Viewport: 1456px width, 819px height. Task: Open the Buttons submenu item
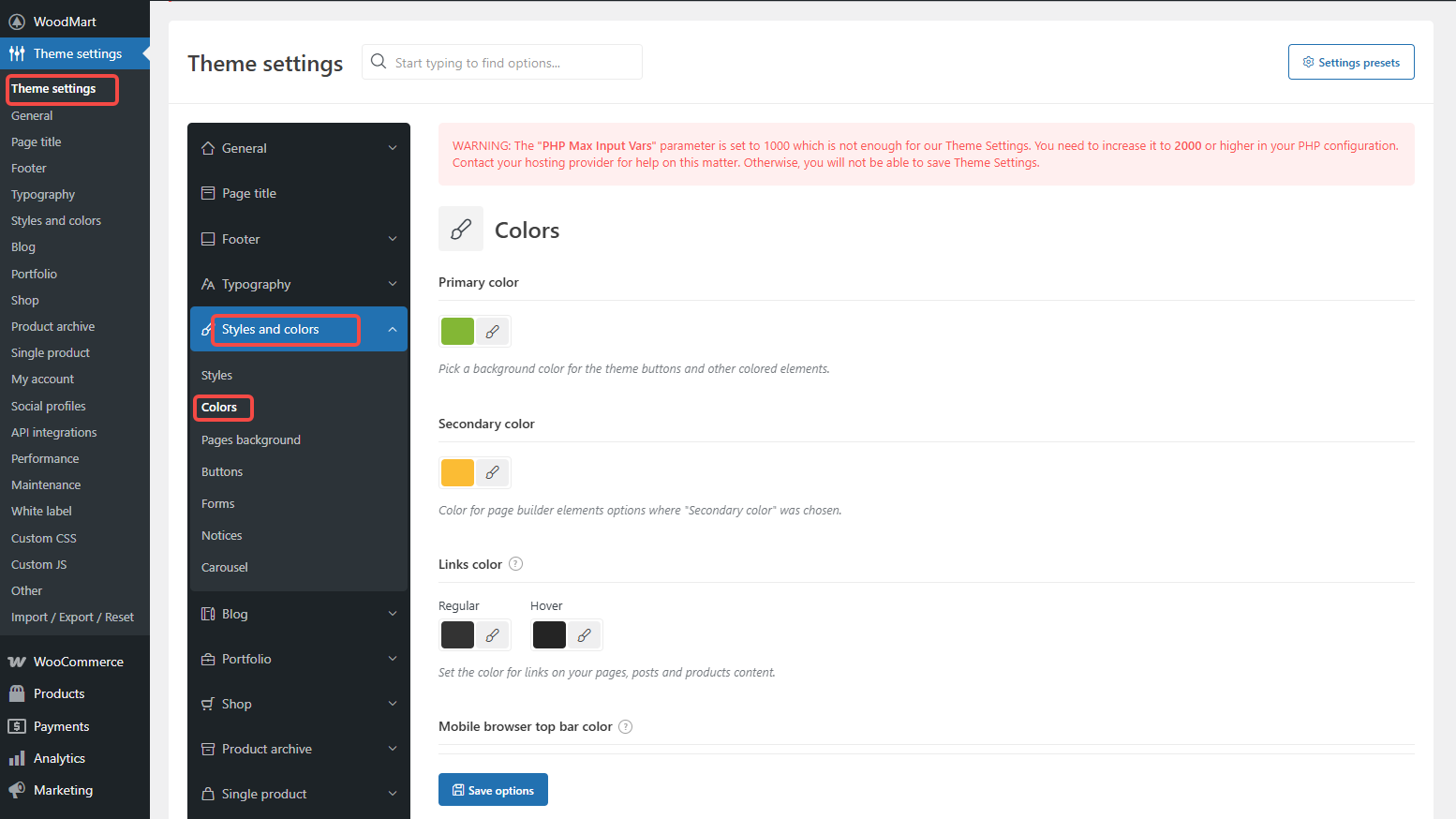[222, 471]
